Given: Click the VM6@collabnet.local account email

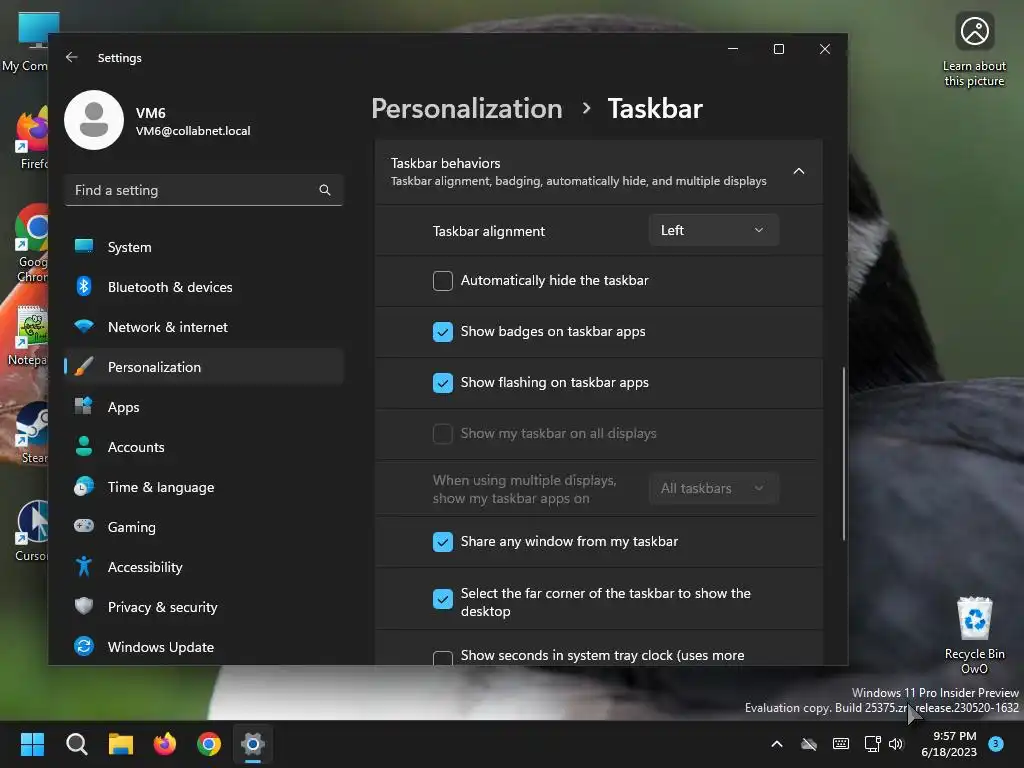Looking at the screenshot, I should [193, 131].
